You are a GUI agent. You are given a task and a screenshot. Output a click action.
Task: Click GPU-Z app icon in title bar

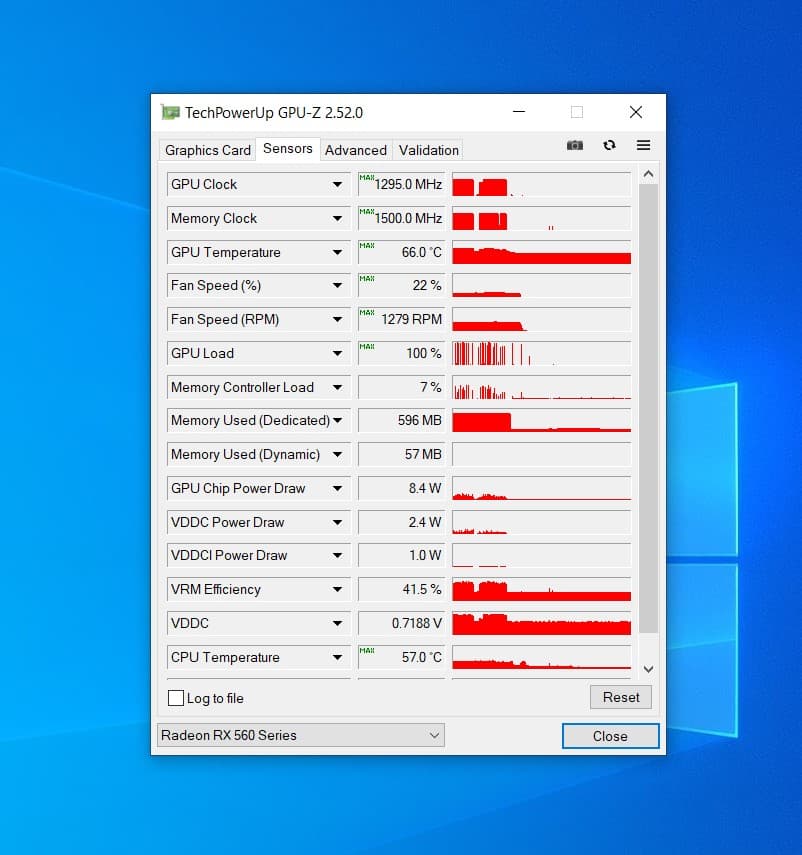point(170,112)
